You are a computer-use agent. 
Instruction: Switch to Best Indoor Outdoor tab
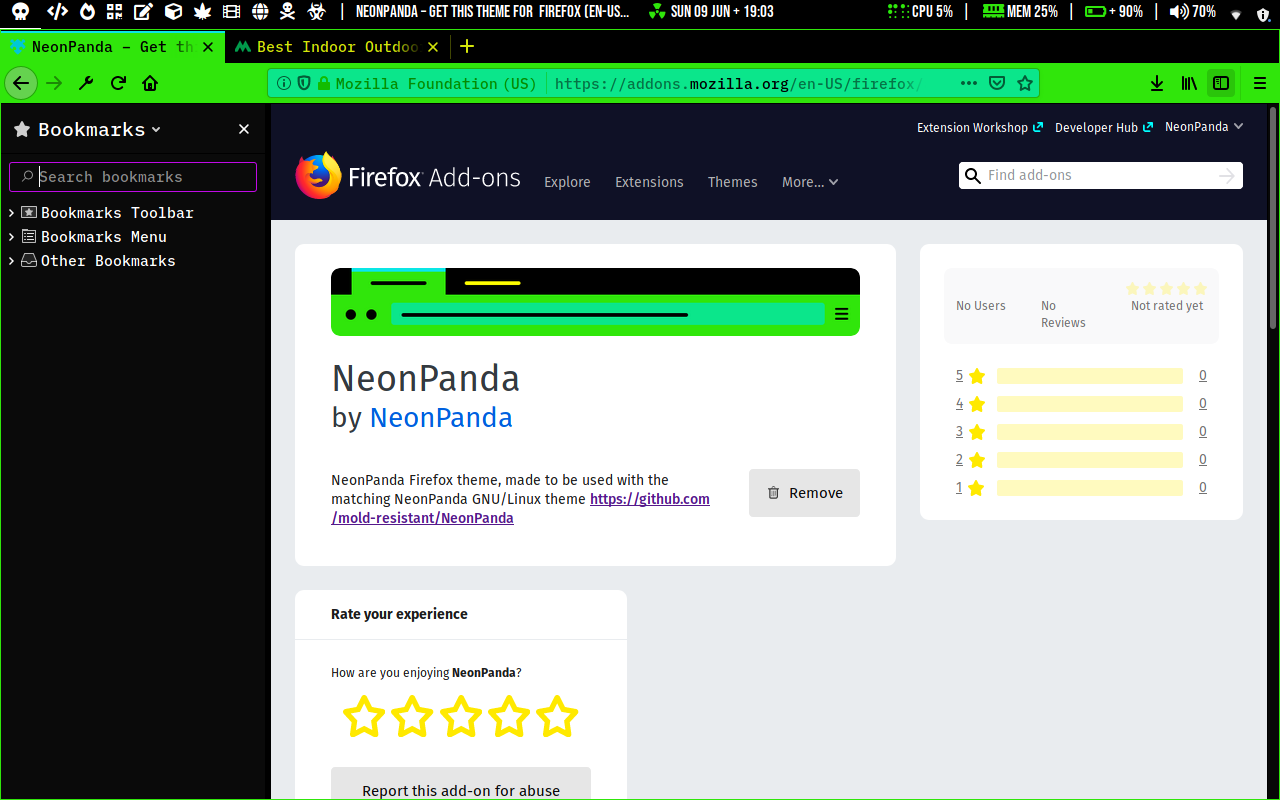click(x=337, y=47)
